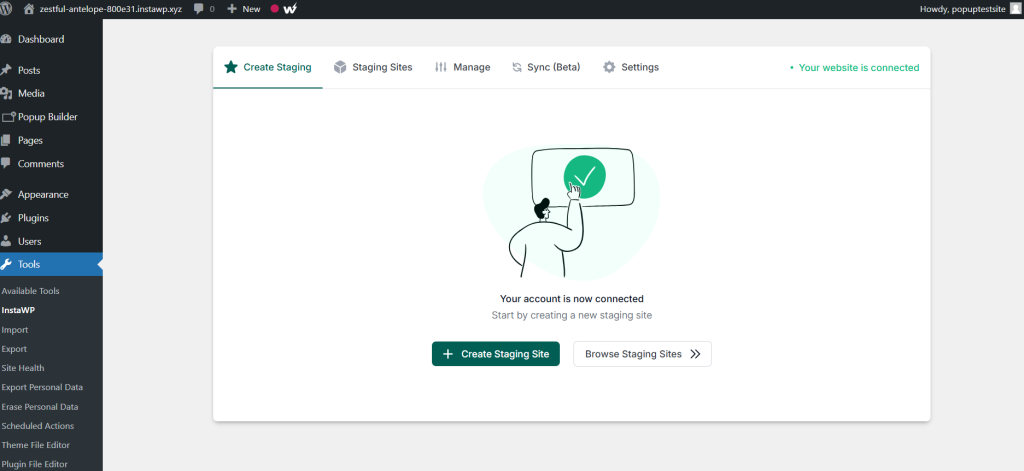Open the Manage tab
1024x471 pixels.
click(462, 67)
